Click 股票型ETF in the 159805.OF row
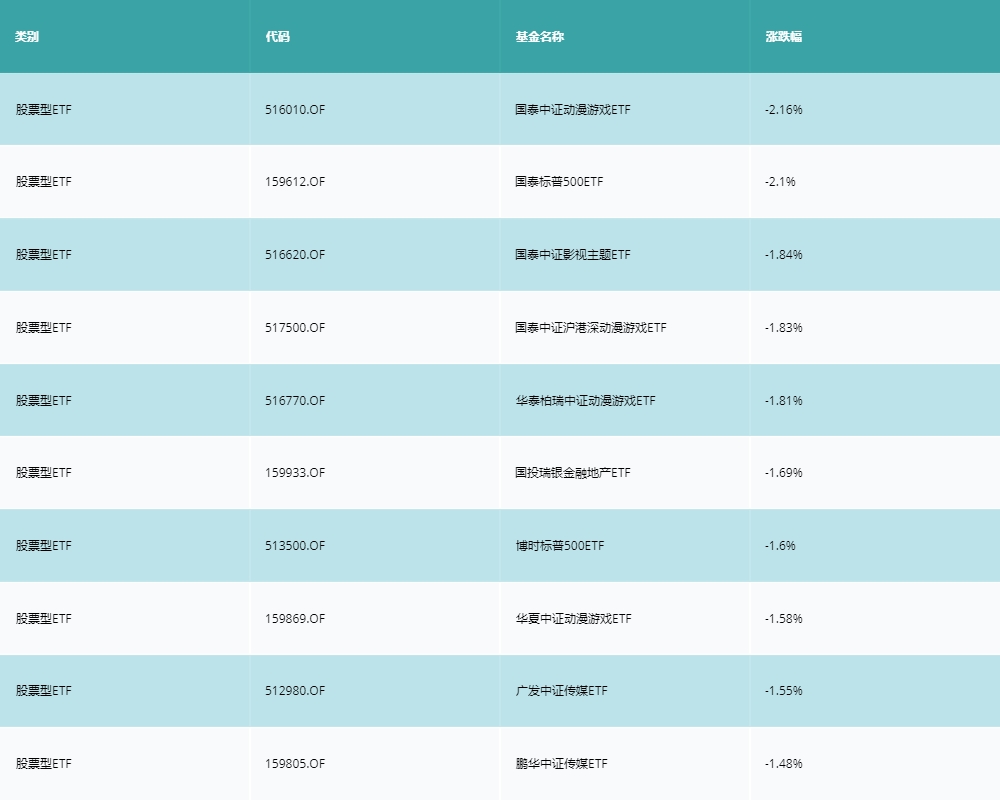The width and height of the screenshot is (1000, 800). 43,764
